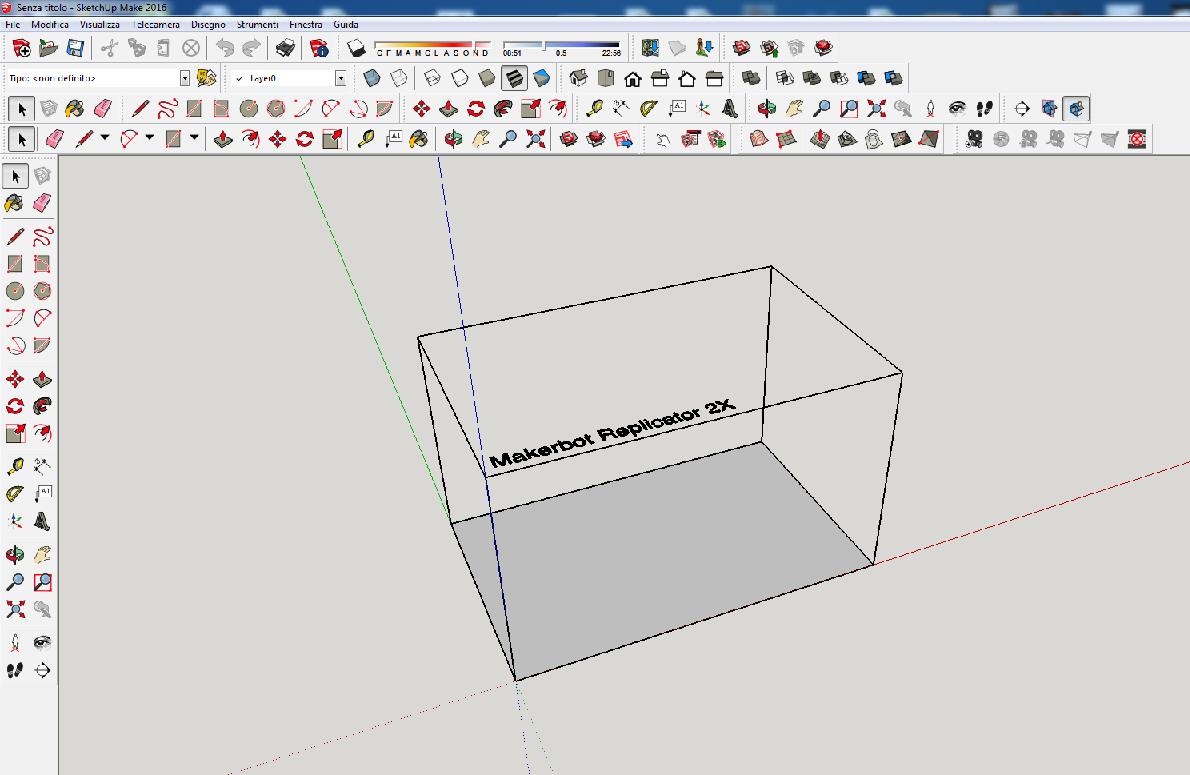Open the Telecamera menu
The image size is (1190, 775).
pyautogui.click(x=155, y=24)
